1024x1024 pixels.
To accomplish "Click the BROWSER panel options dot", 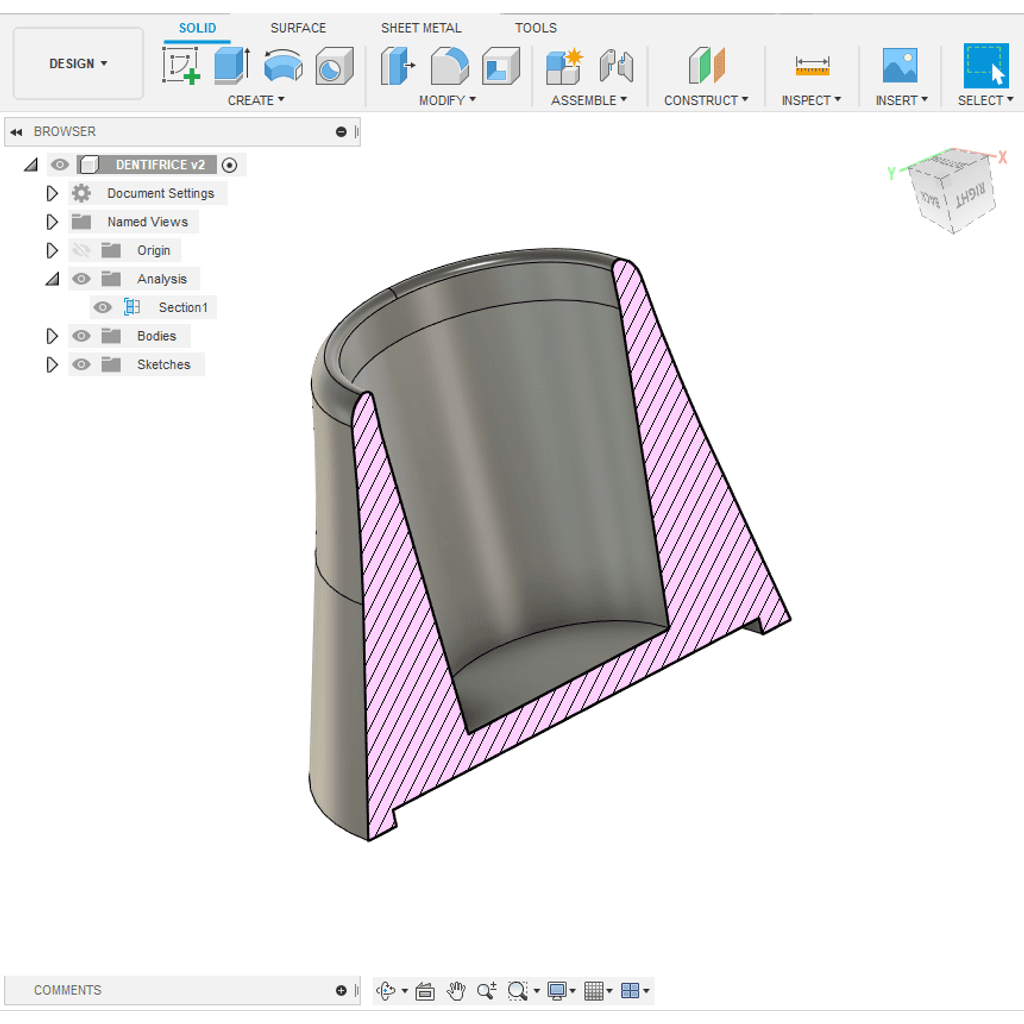I will pos(341,132).
